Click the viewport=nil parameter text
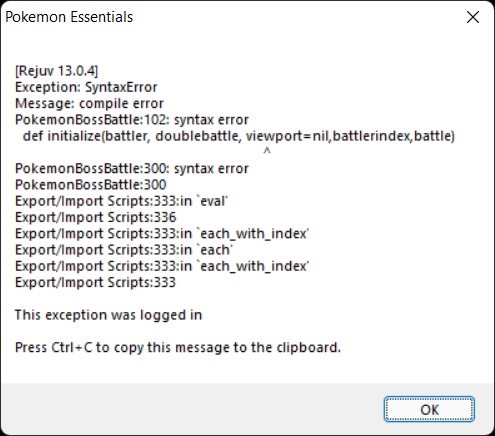This screenshot has height=436, width=495. click(288, 136)
